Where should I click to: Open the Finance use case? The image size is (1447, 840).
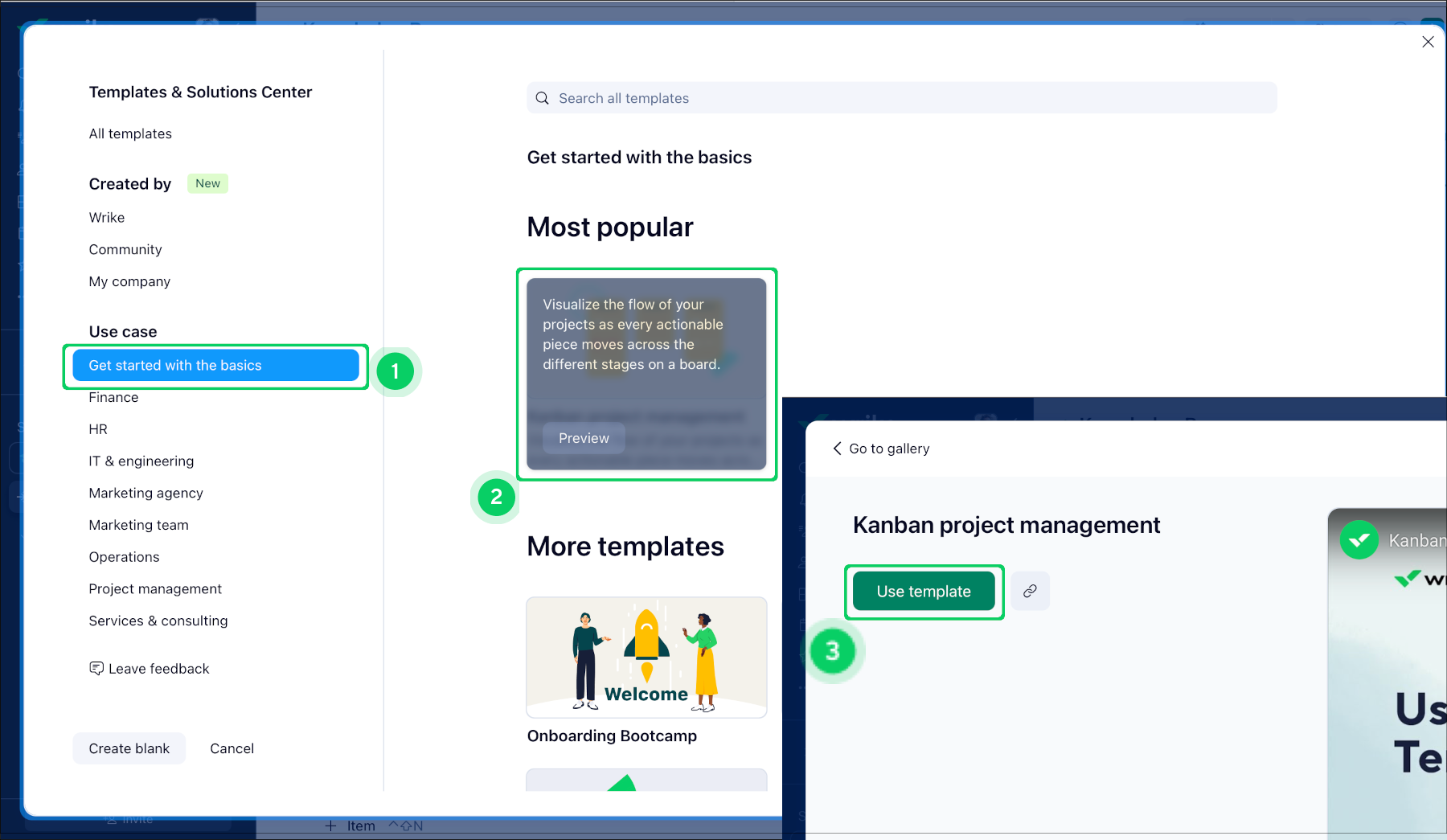(113, 397)
